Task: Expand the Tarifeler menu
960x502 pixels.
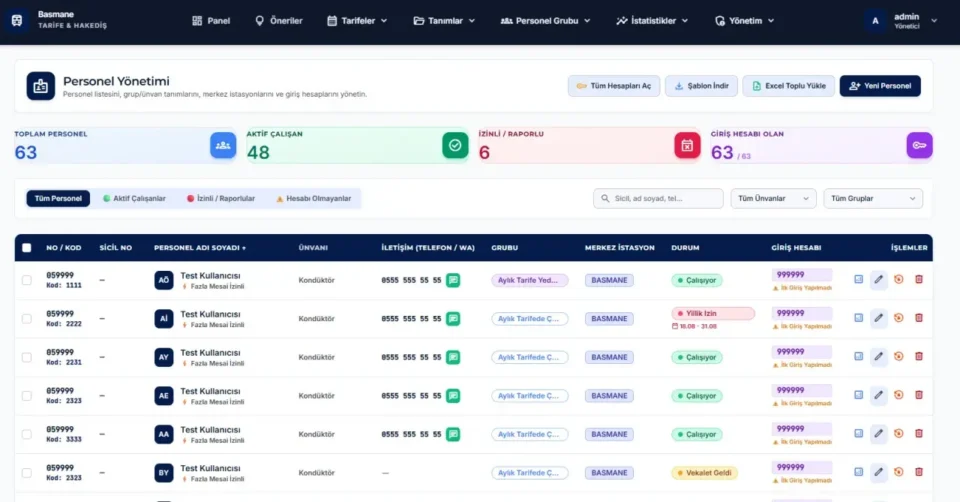Action: 357,21
